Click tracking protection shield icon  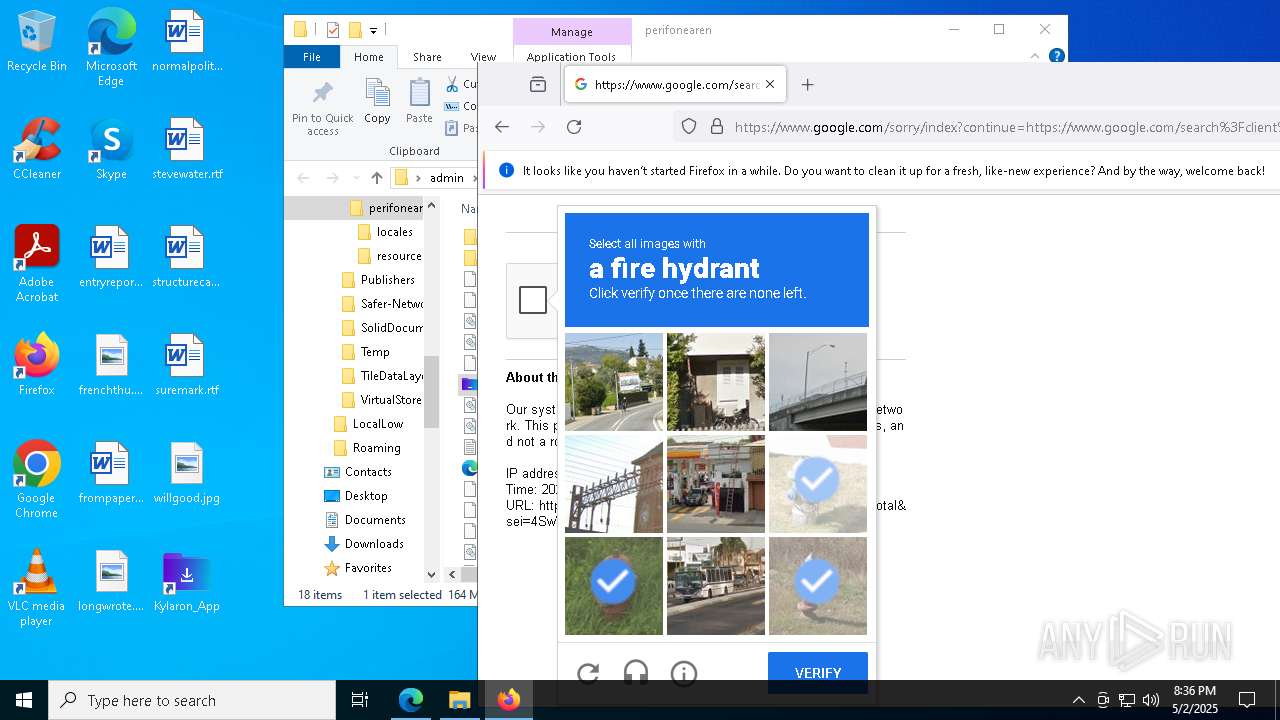click(689, 127)
